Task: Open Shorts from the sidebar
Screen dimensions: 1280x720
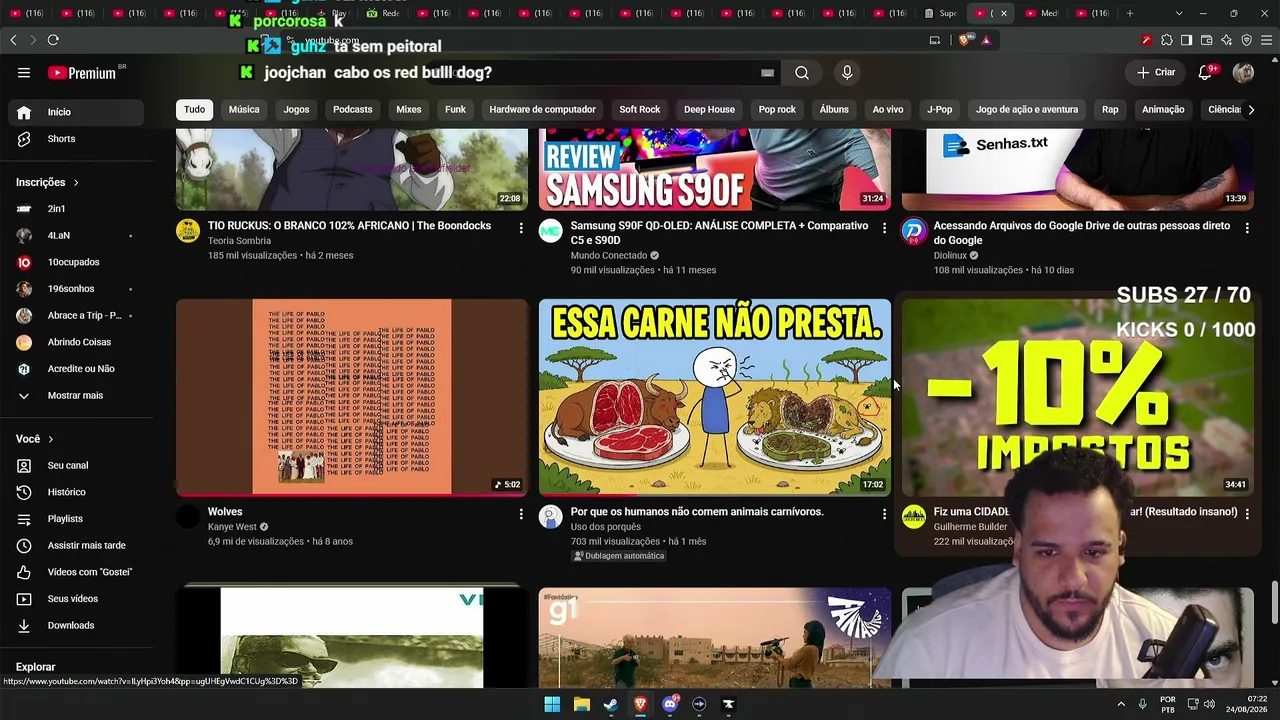Action: pyautogui.click(x=75, y=139)
